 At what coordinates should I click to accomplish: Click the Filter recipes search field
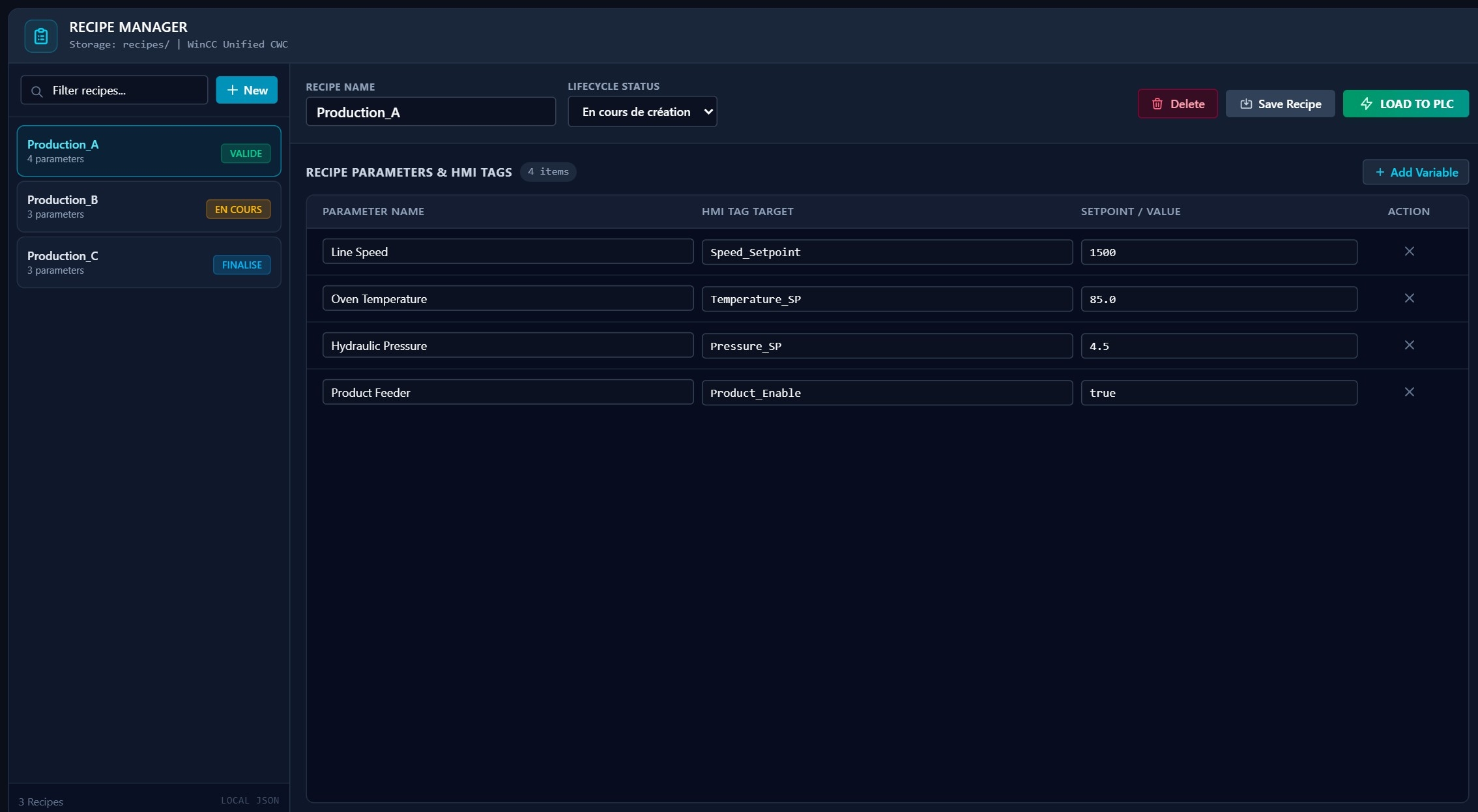(x=114, y=91)
